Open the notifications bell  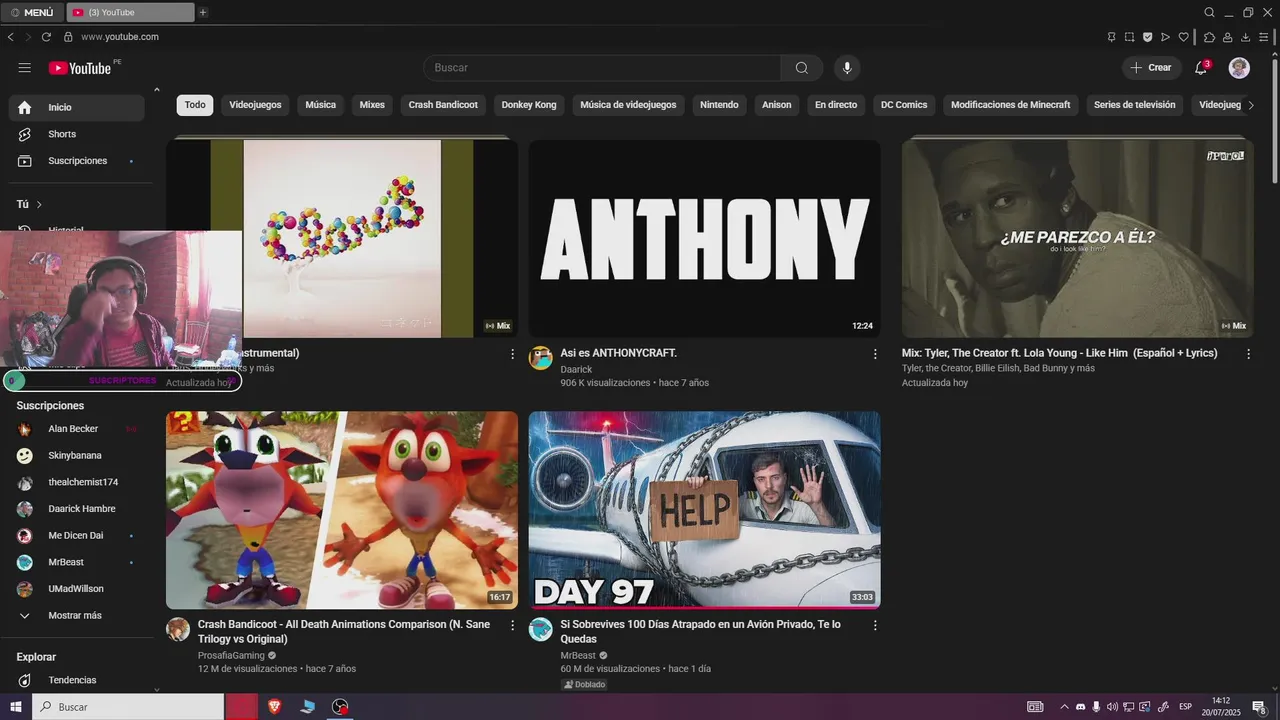coord(1201,68)
